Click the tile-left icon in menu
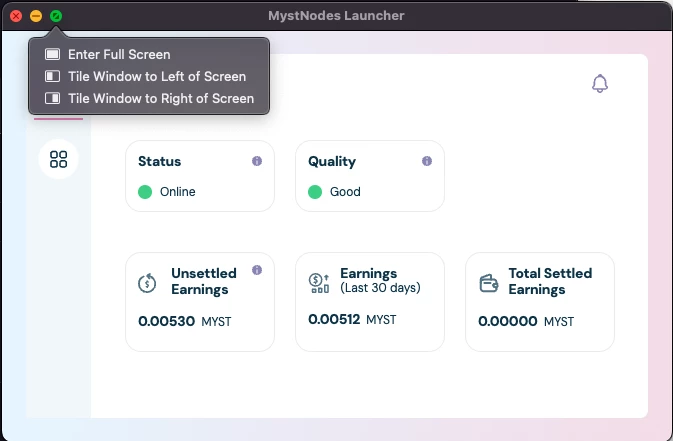This screenshot has width=673, height=441. click(52, 76)
